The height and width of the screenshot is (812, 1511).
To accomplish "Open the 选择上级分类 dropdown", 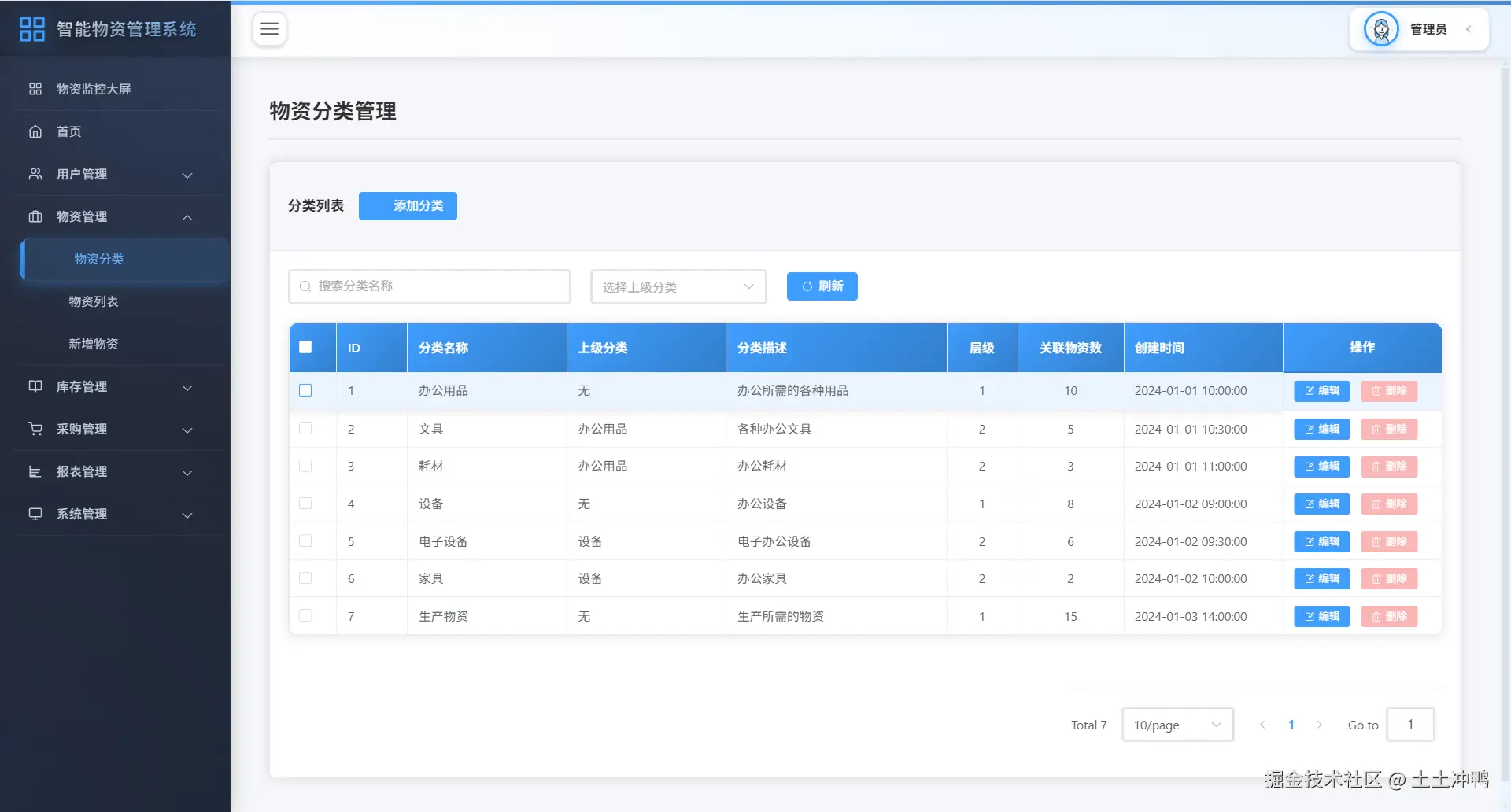I will pos(678,286).
